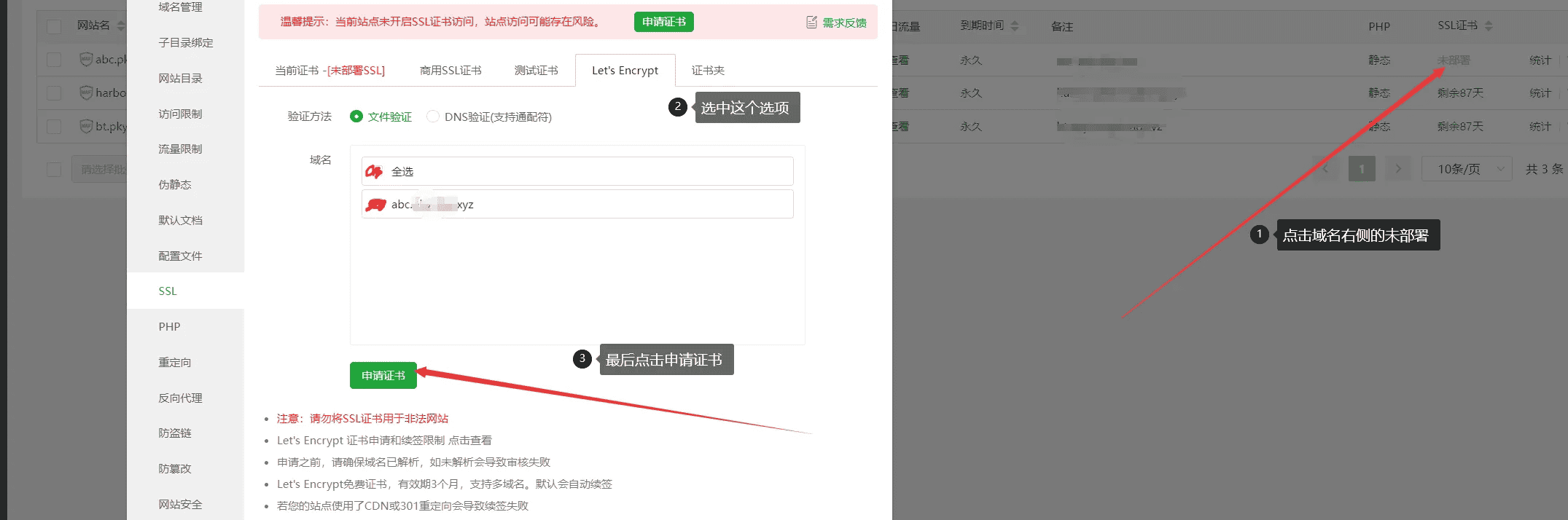This screenshot has height=520, width=1568.
Task: Click 统计 in the harbo site row
Action: click(x=1540, y=93)
